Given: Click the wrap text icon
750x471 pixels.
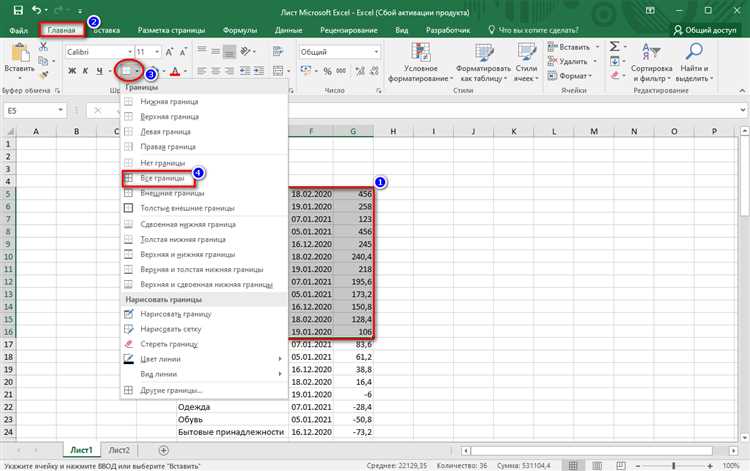Looking at the screenshot, I should coord(277,51).
